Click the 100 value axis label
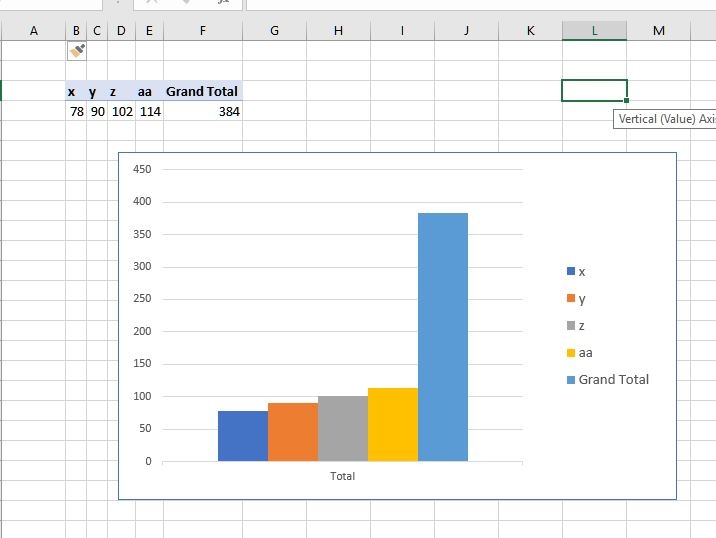Screen dimensions: 716x538 (x=142, y=396)
